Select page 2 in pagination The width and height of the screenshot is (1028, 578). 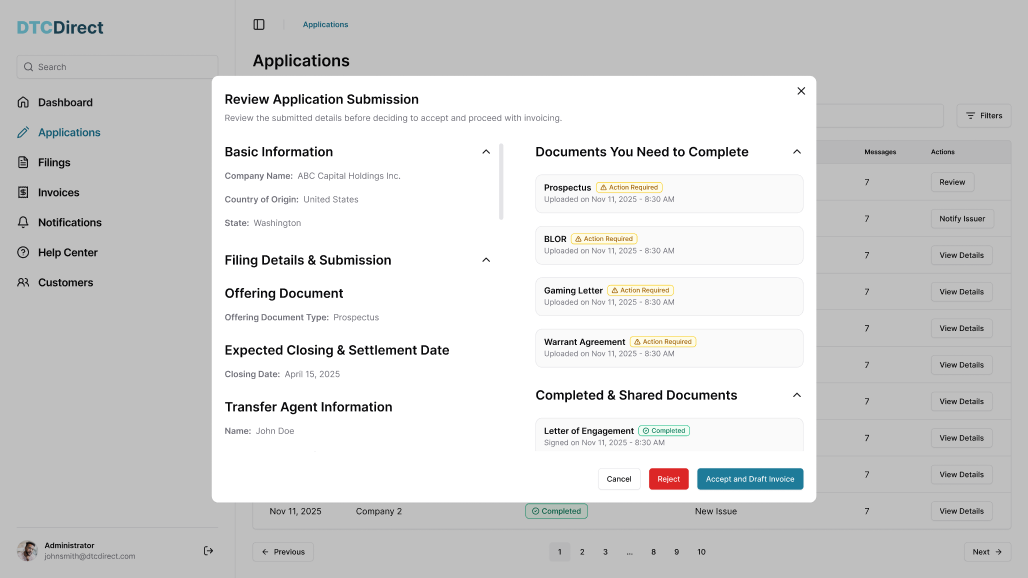point(582,552)
